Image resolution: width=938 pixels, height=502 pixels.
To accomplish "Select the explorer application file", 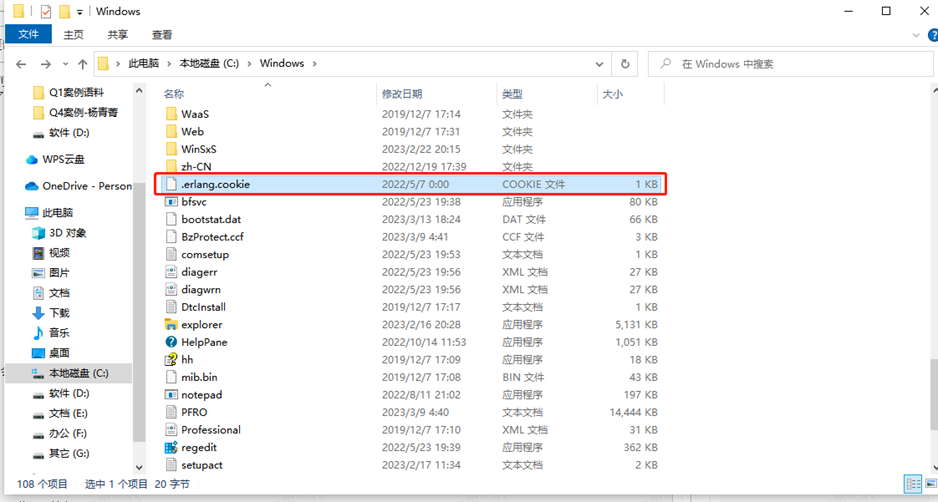I will click(x=201, y=325).
